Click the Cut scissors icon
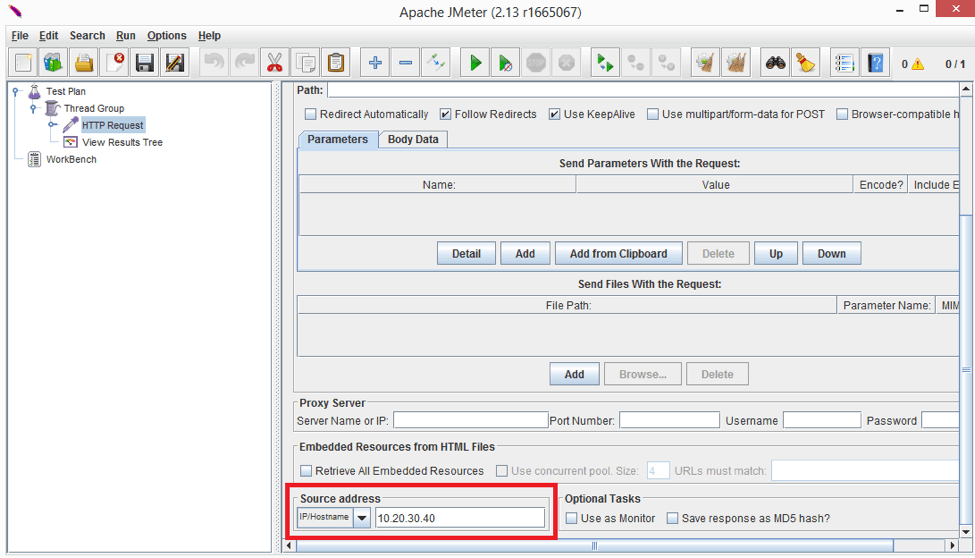The height and width of the screenshot is (558, 975). coord(275,63)
